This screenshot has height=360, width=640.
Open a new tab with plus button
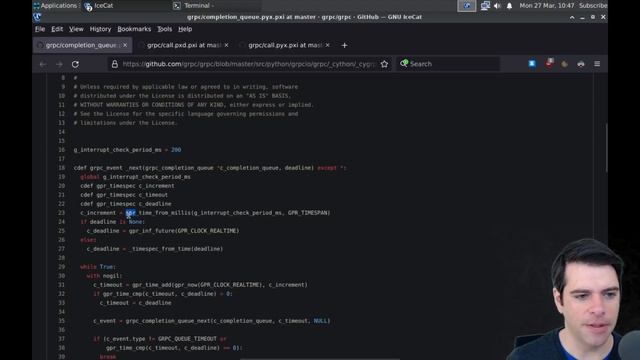coord(344,45)
